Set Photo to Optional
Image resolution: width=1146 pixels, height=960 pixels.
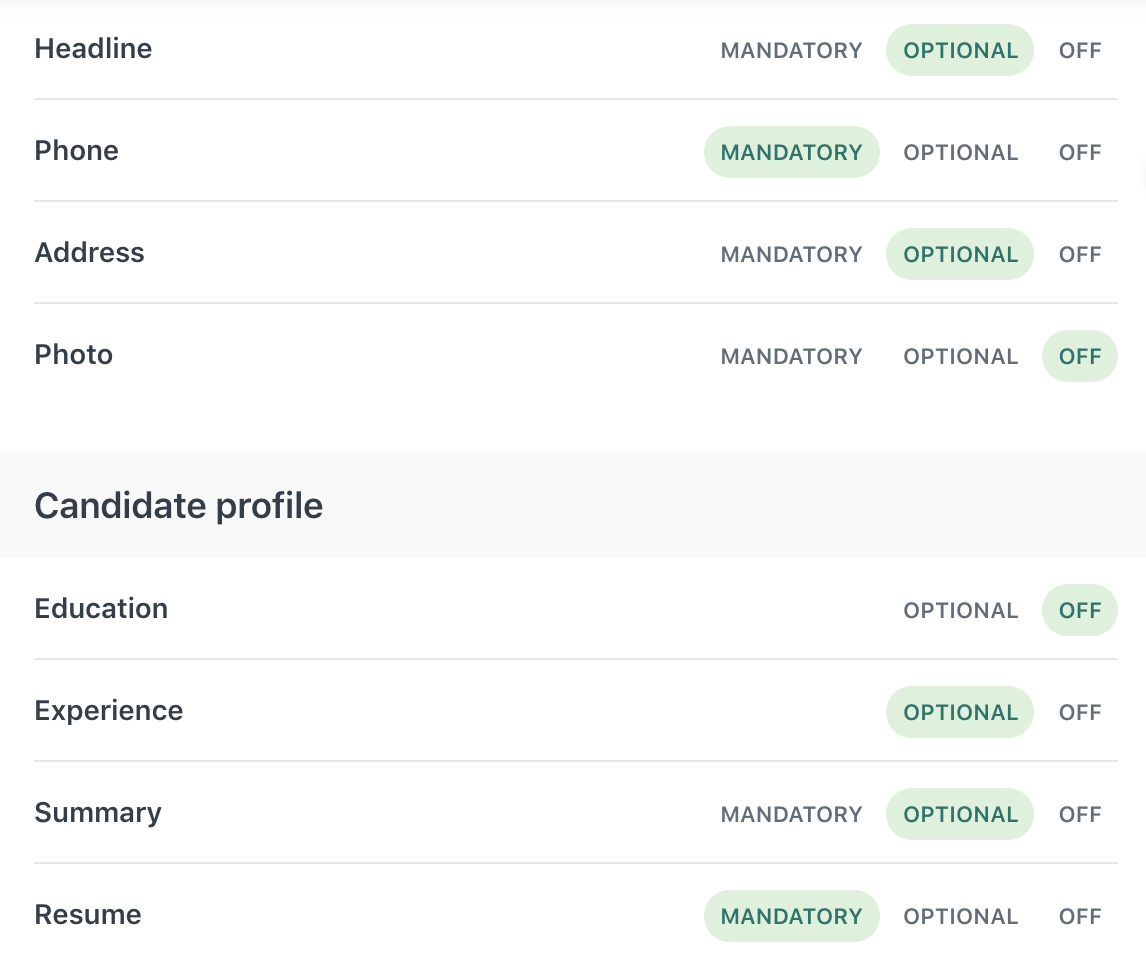tap(960, 356)
